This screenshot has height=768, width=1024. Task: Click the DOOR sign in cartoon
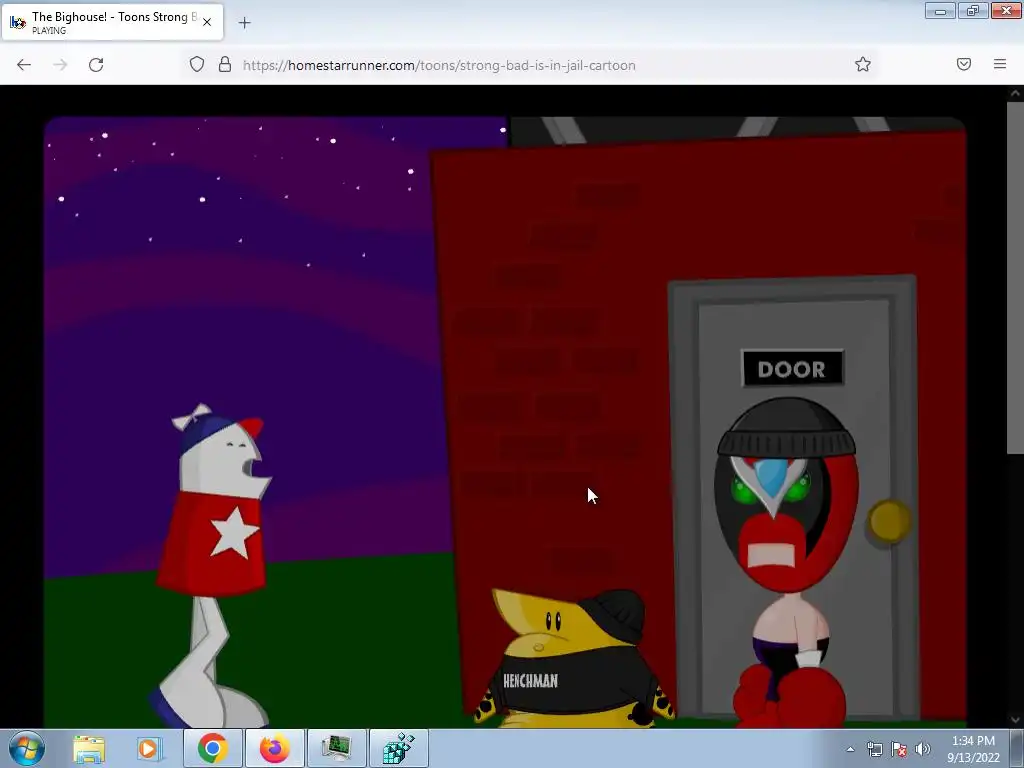(792, 369)
